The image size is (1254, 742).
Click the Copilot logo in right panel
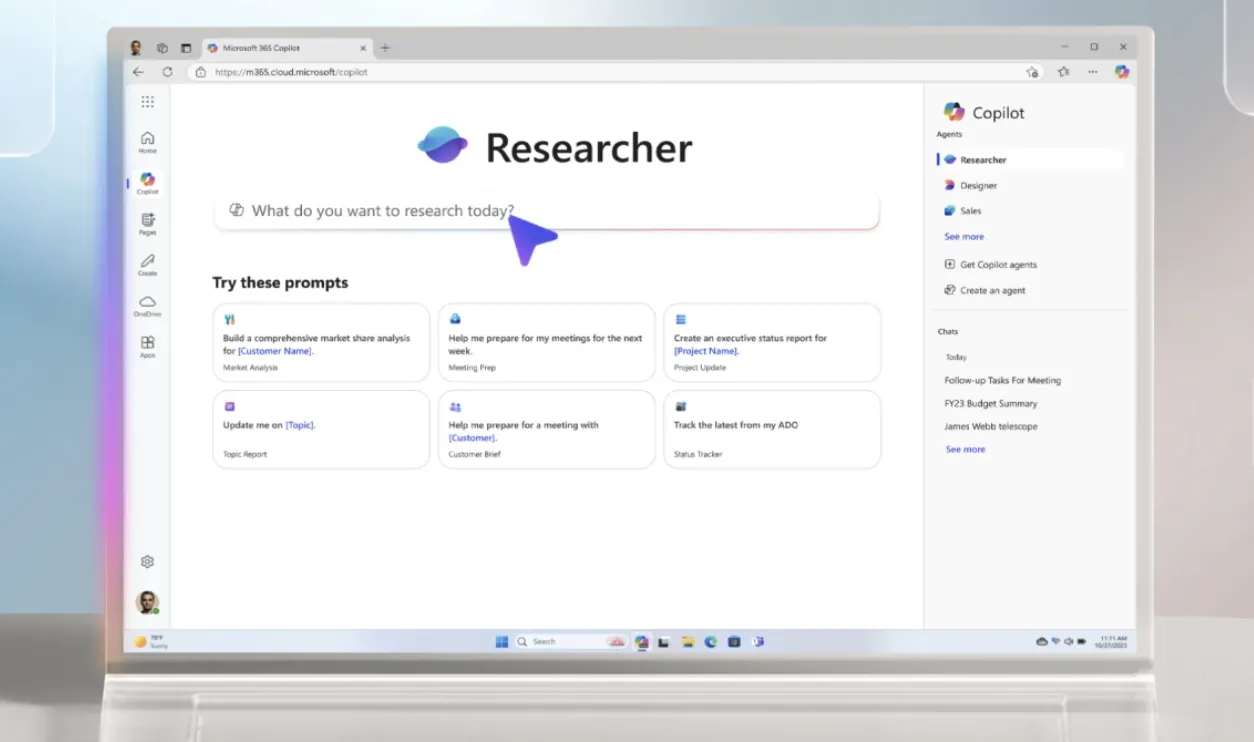point(954,112)
